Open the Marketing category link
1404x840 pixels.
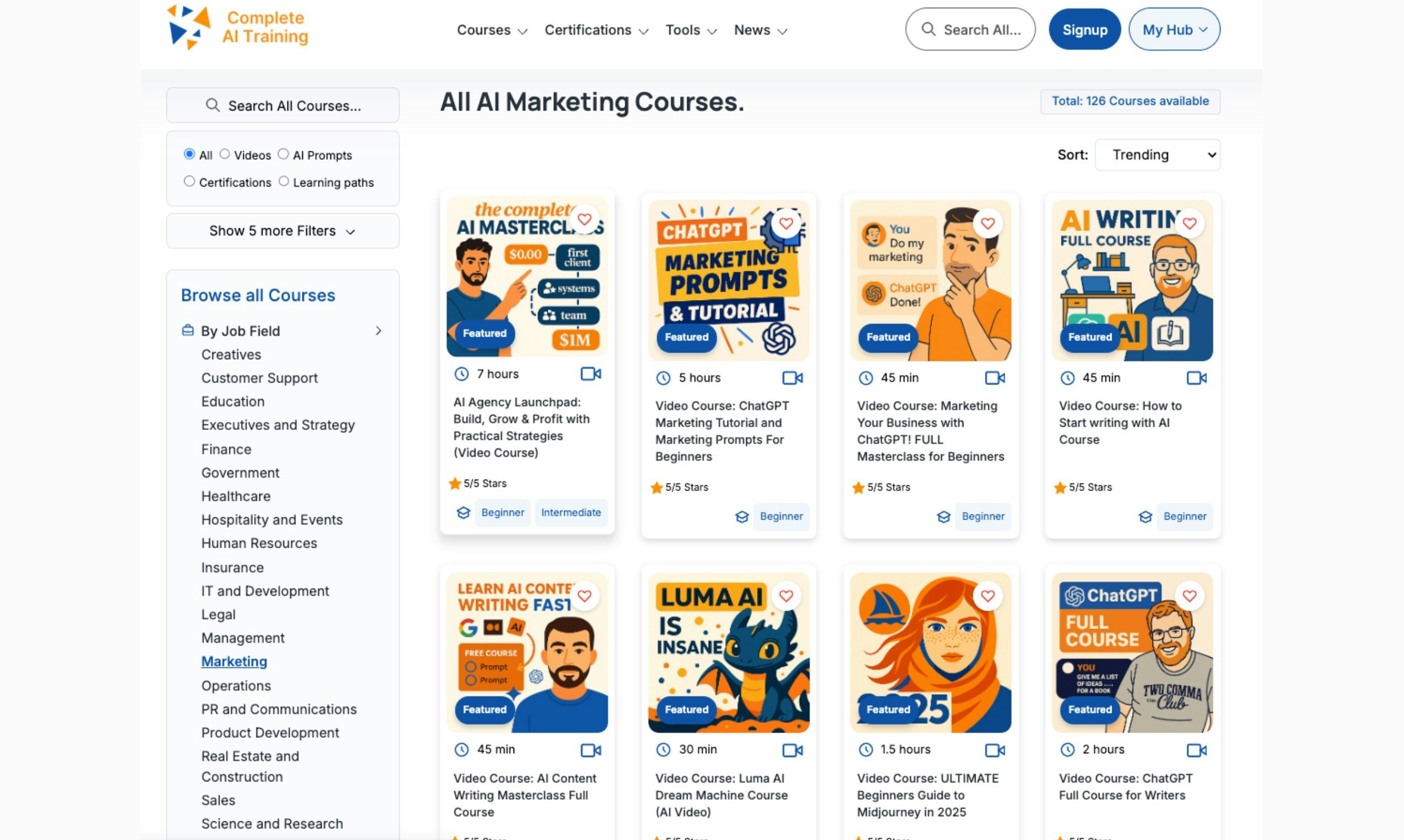point(234,661)
